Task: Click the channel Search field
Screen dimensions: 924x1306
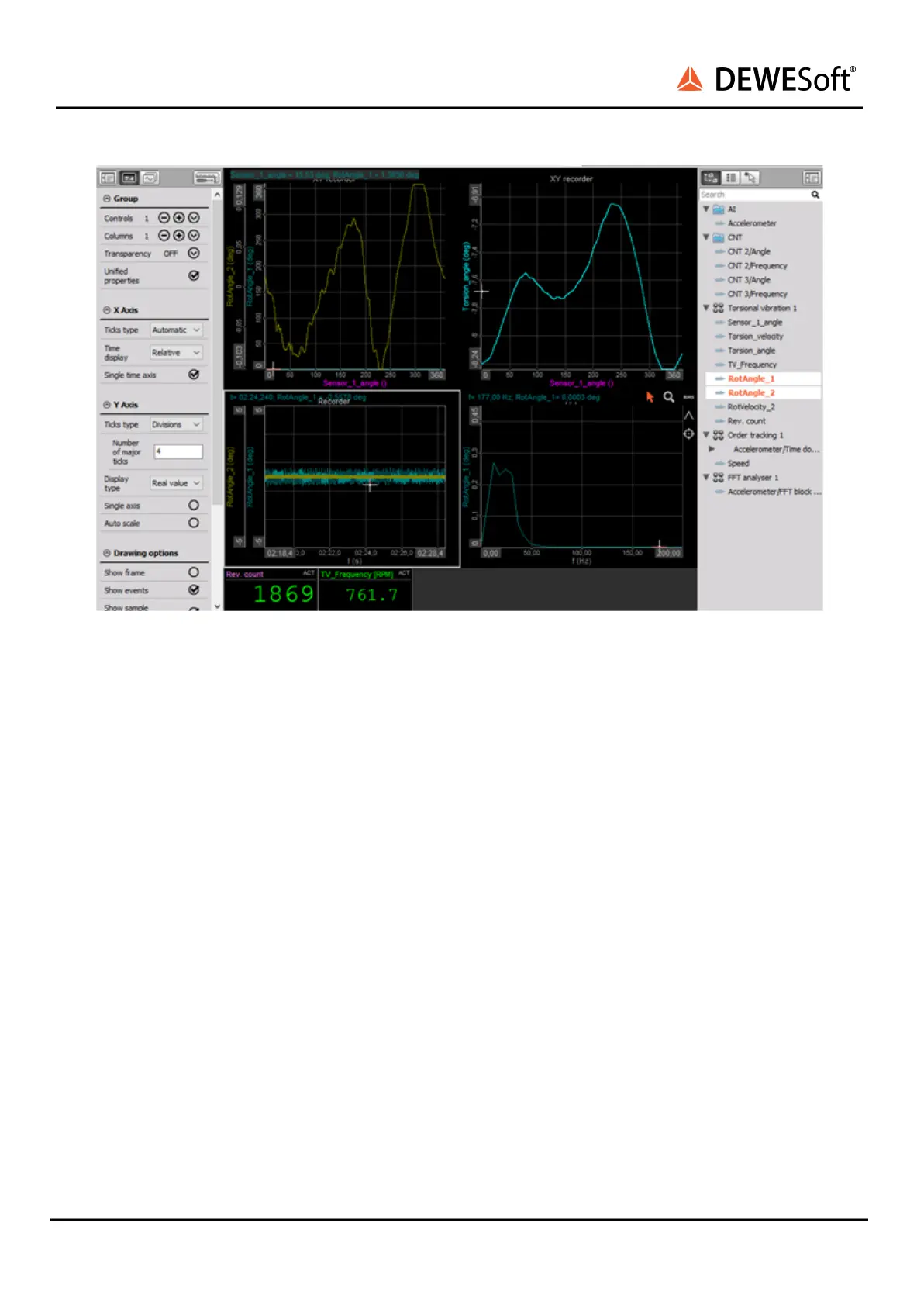Action: click(x=753, y=195)
